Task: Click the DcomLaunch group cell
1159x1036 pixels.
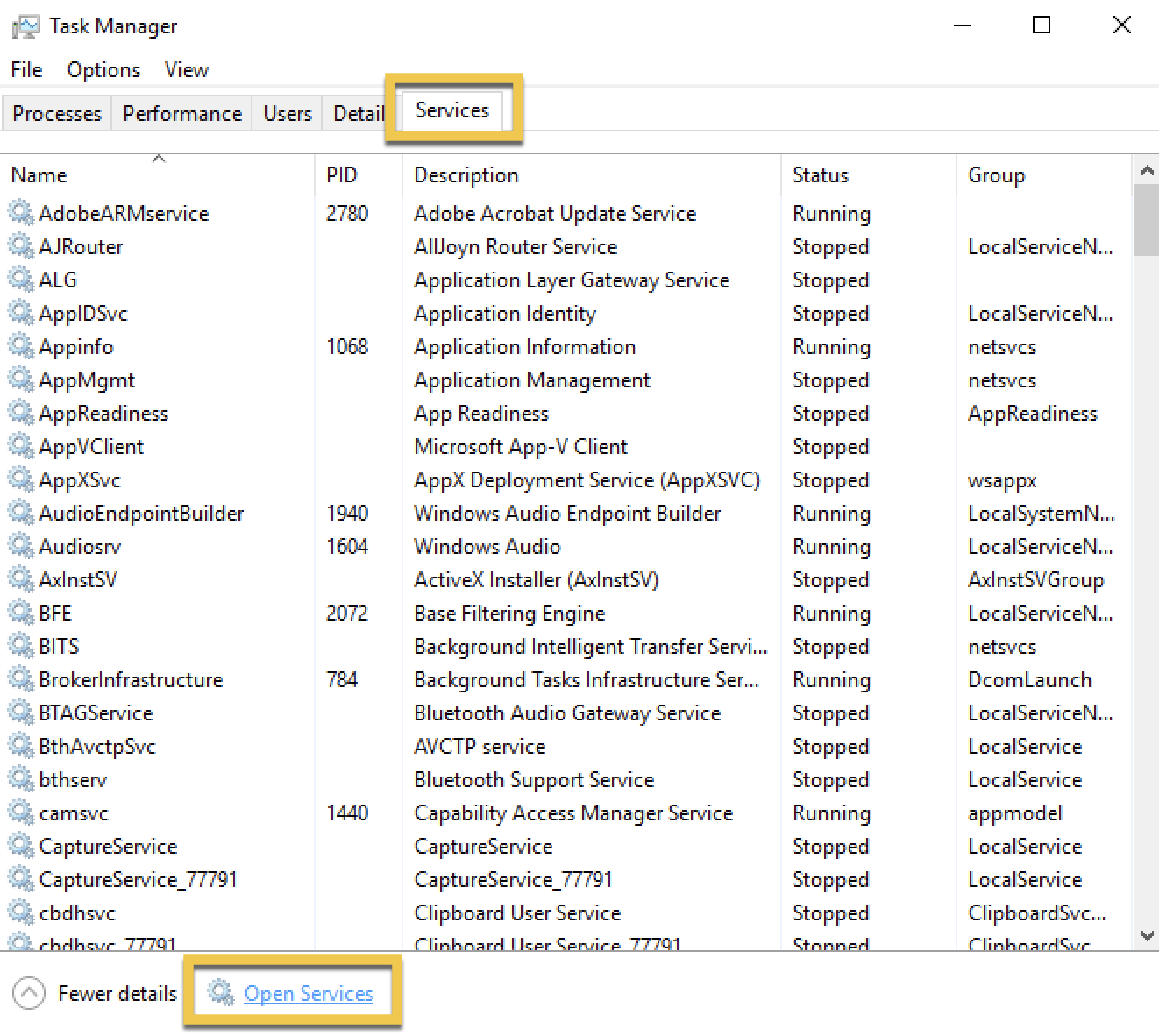Action: point(1030,680)
